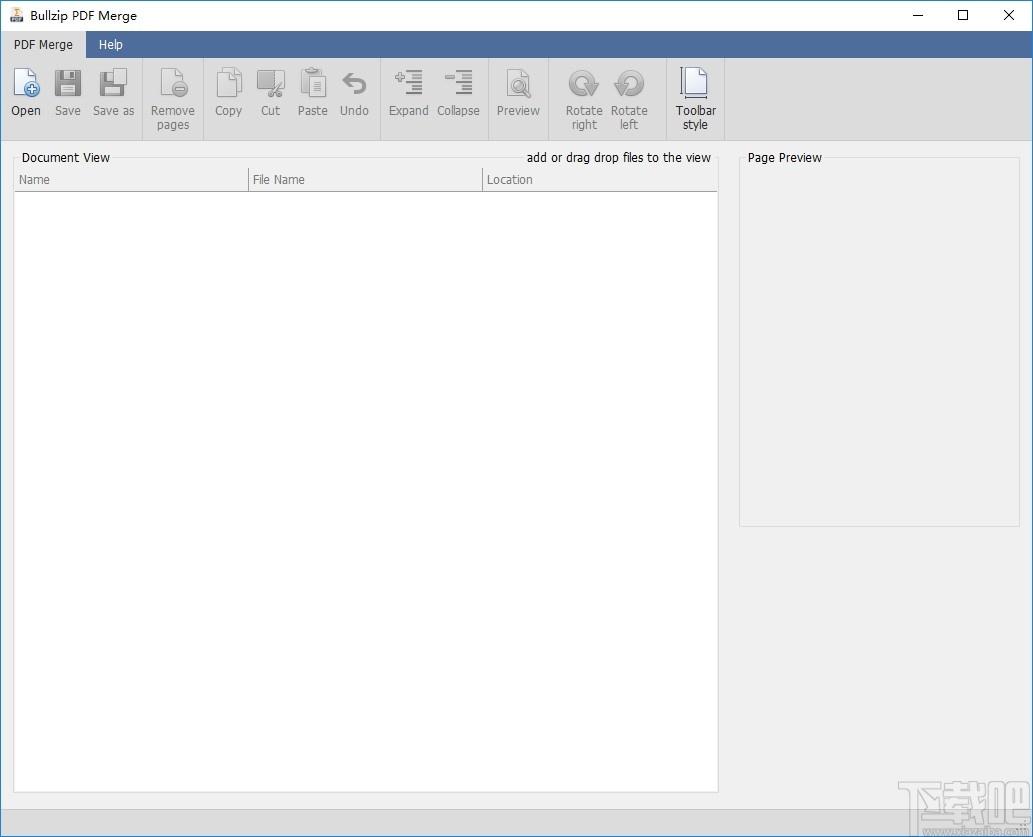Screen dimensions: 1033x837
Task: Click the Bullzip app icon in title bar
Action: [x=16, y=15]
